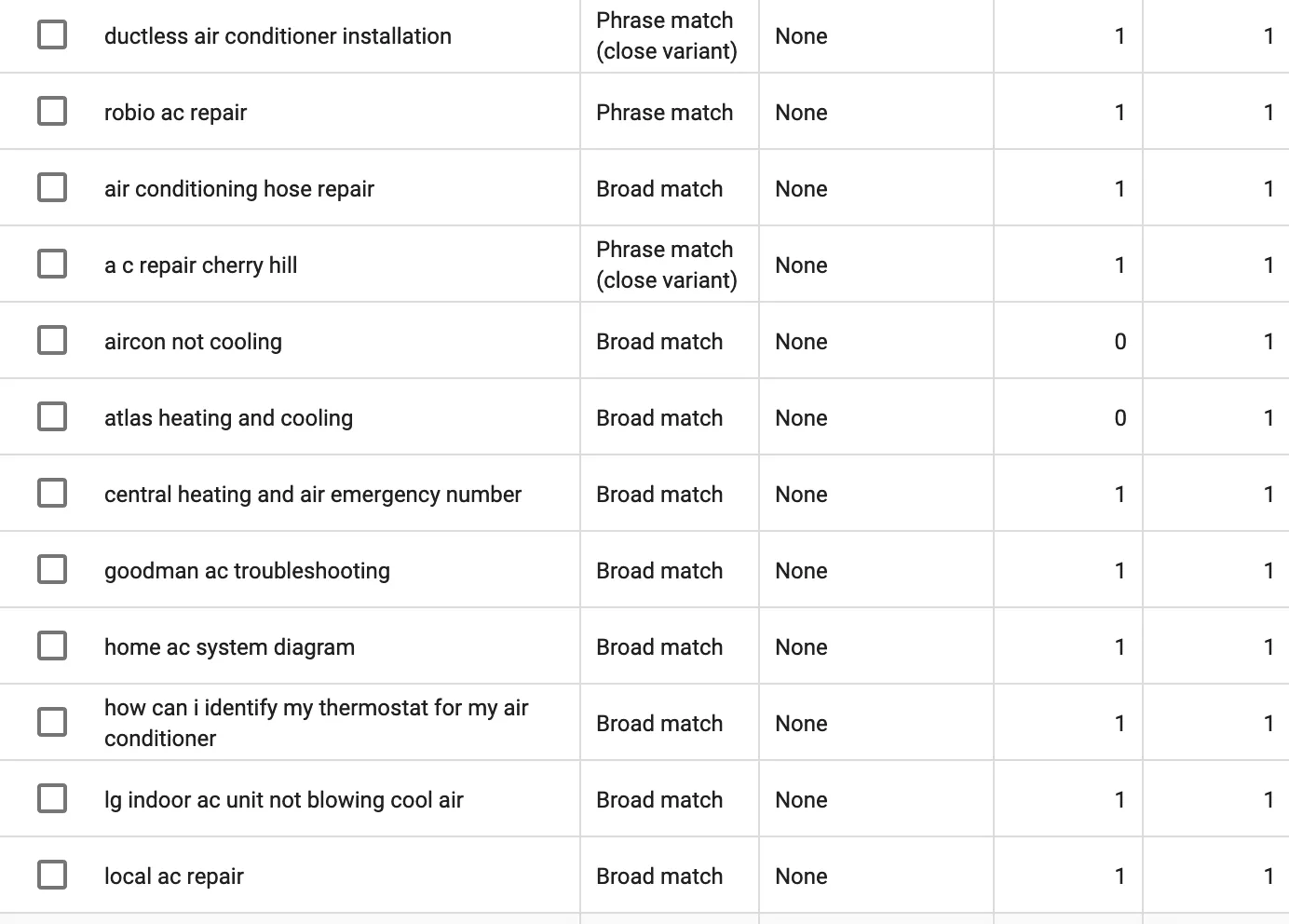The width and height of the screenshot is (1289, 924).
Task: Select lg indoor ac unit checkbox
Action: pos(52,799)
